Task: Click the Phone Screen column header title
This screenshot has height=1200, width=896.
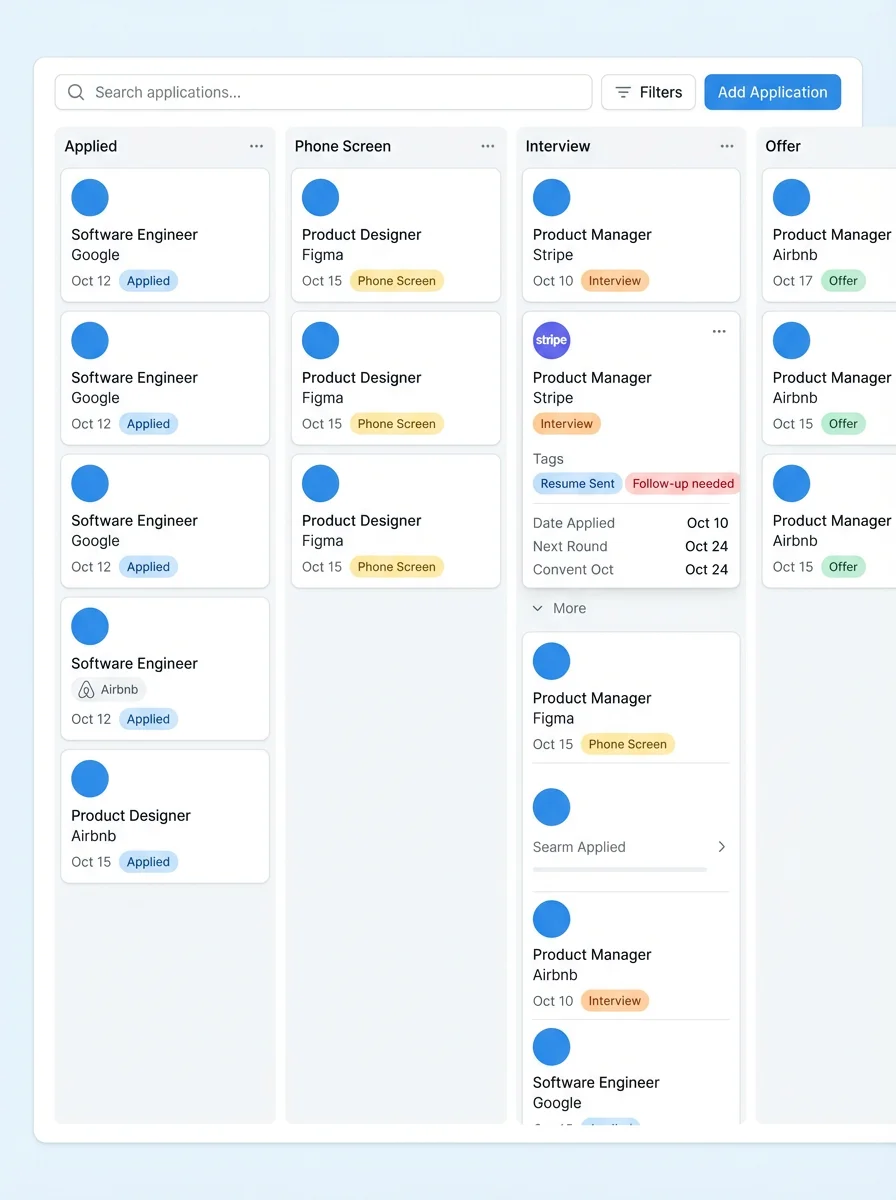Action: pyautogui.click(x=343, y=146)
